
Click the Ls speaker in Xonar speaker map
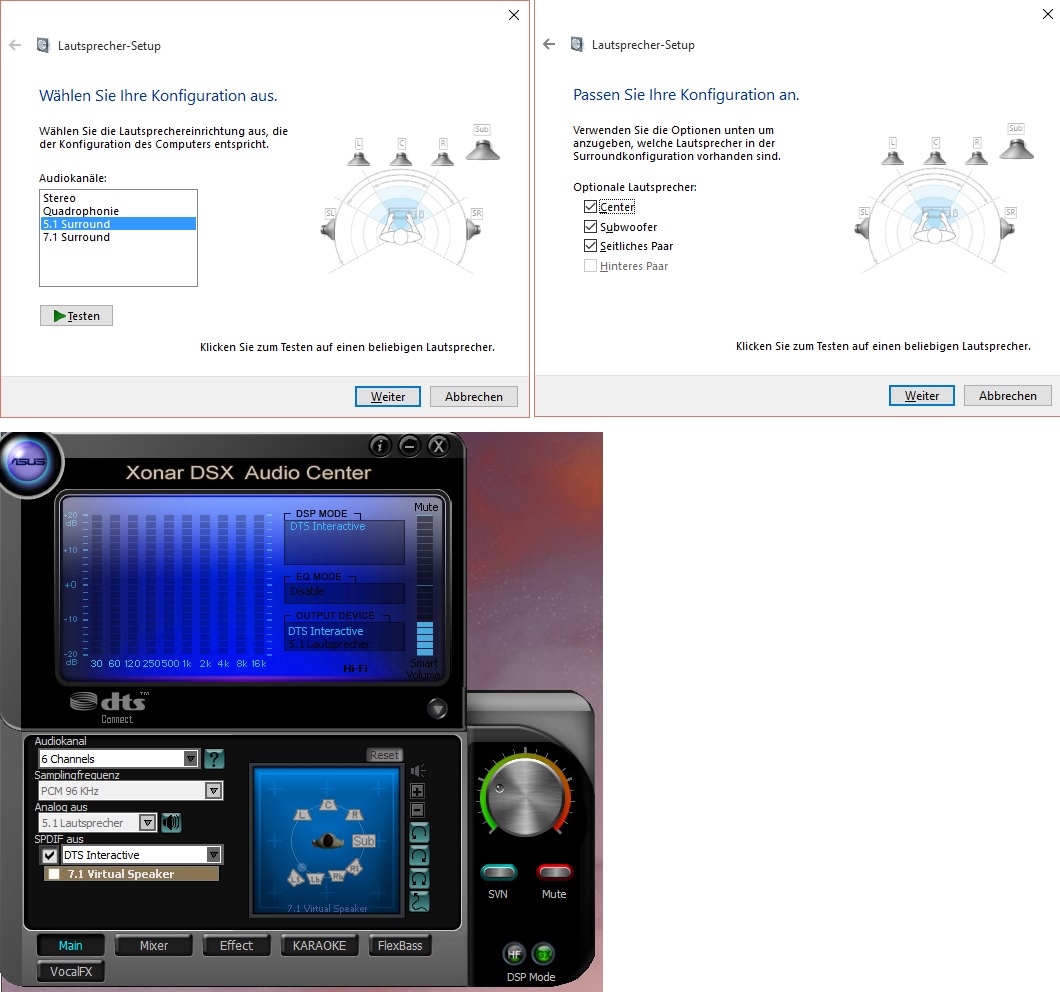point(295,878)
